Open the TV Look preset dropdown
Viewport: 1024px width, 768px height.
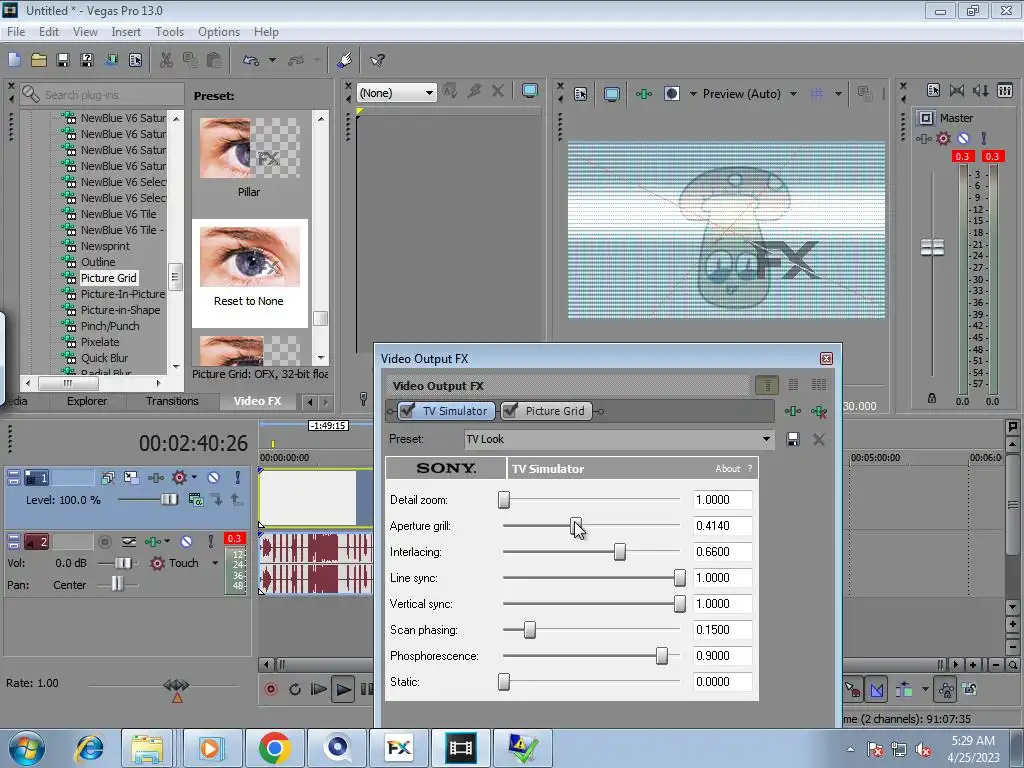(766, 439)
